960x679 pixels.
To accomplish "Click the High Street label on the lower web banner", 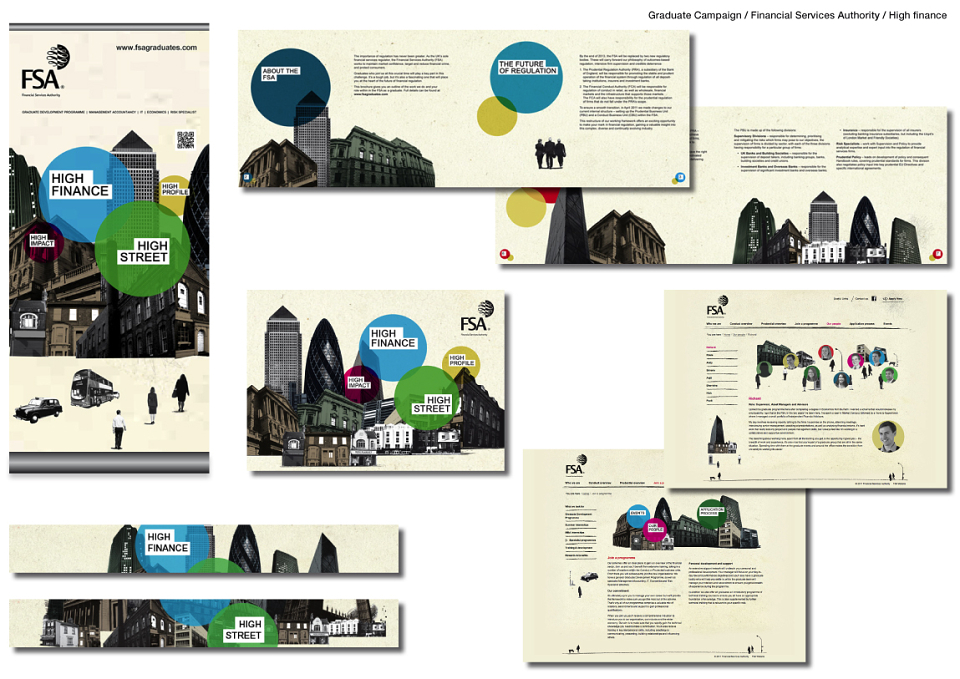I will 243,629.
